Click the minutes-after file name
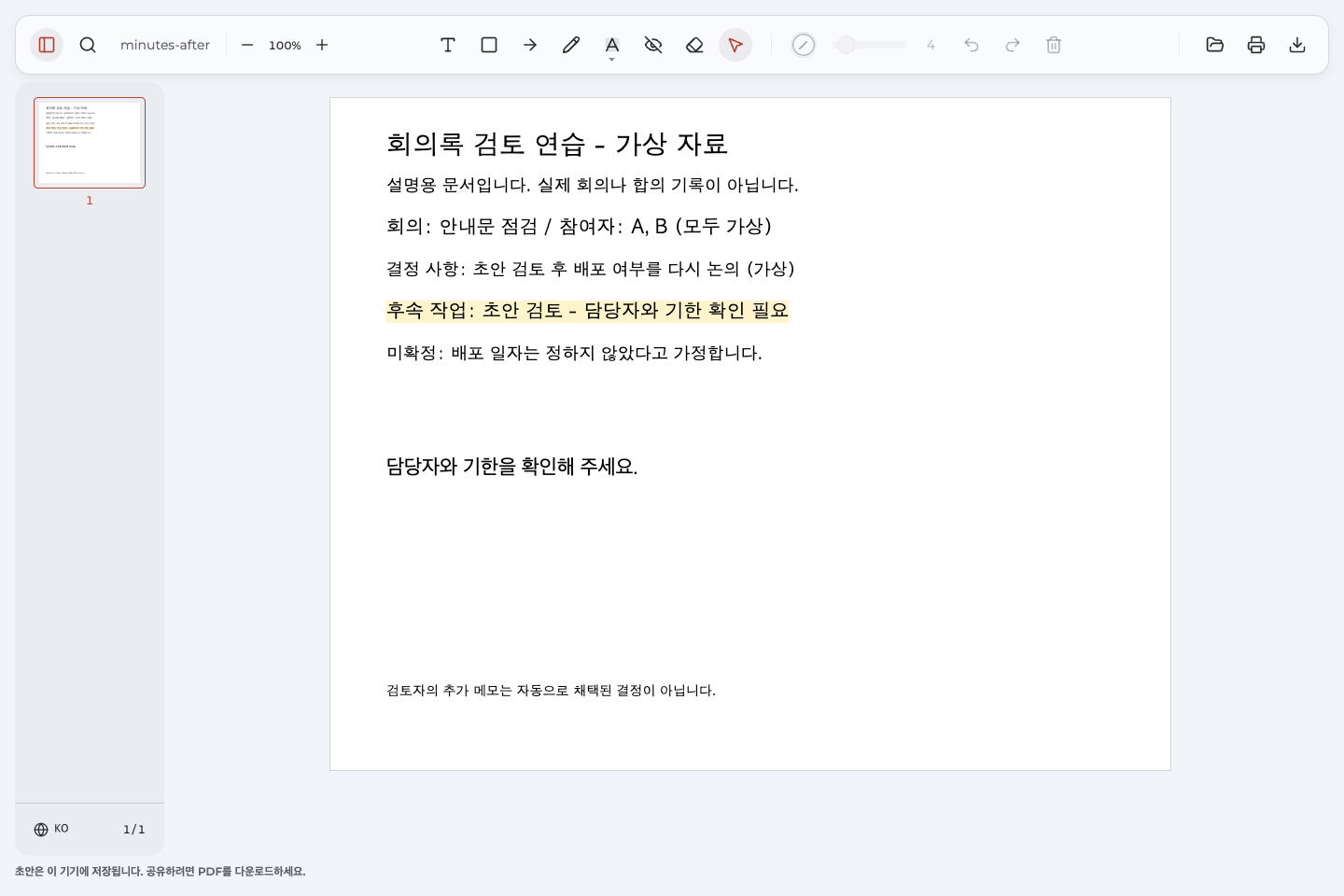Viewport: 1344px width, 896px height. coord(165,45)
